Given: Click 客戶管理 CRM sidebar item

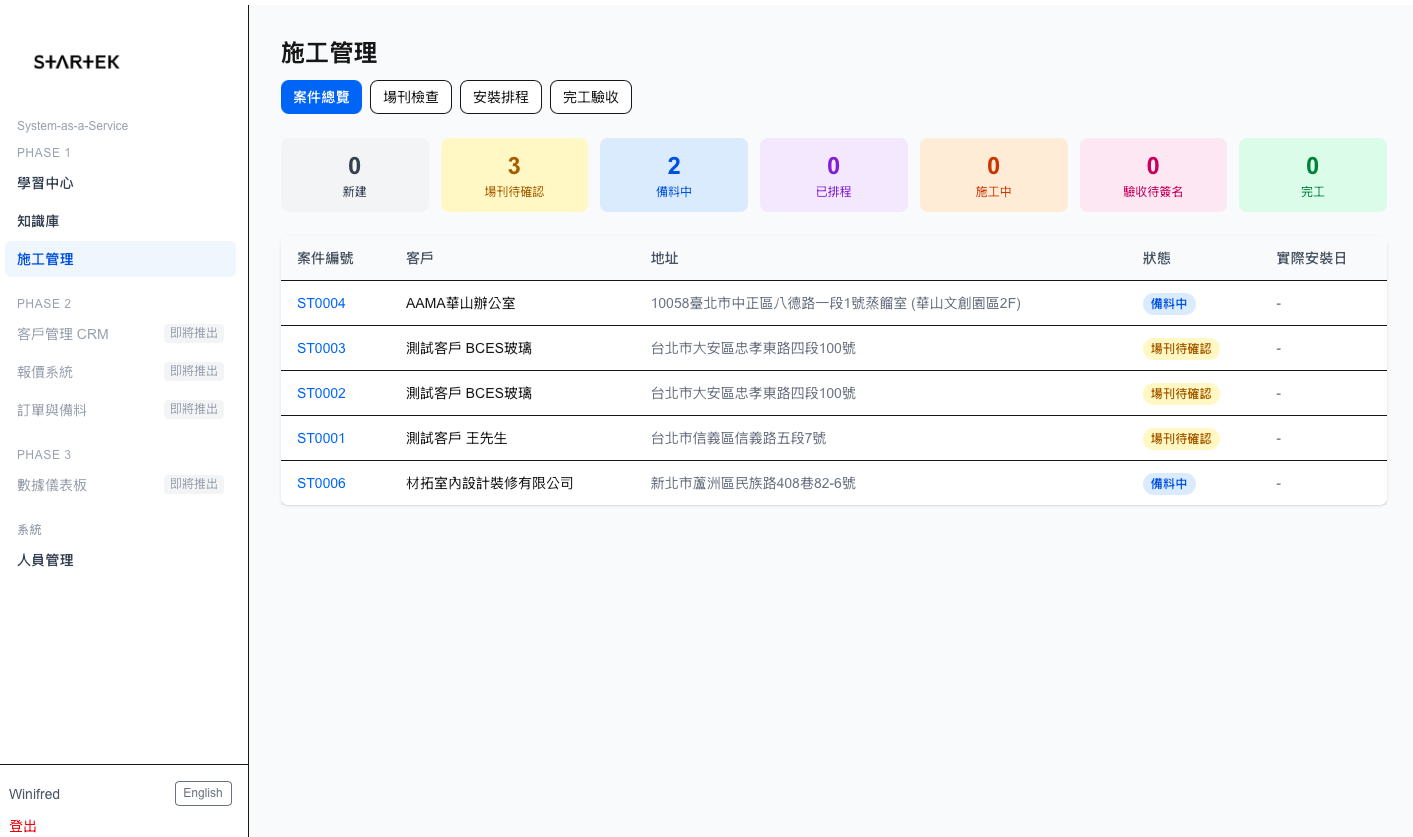Looking at the screenshot, I should tap(62, 333).
